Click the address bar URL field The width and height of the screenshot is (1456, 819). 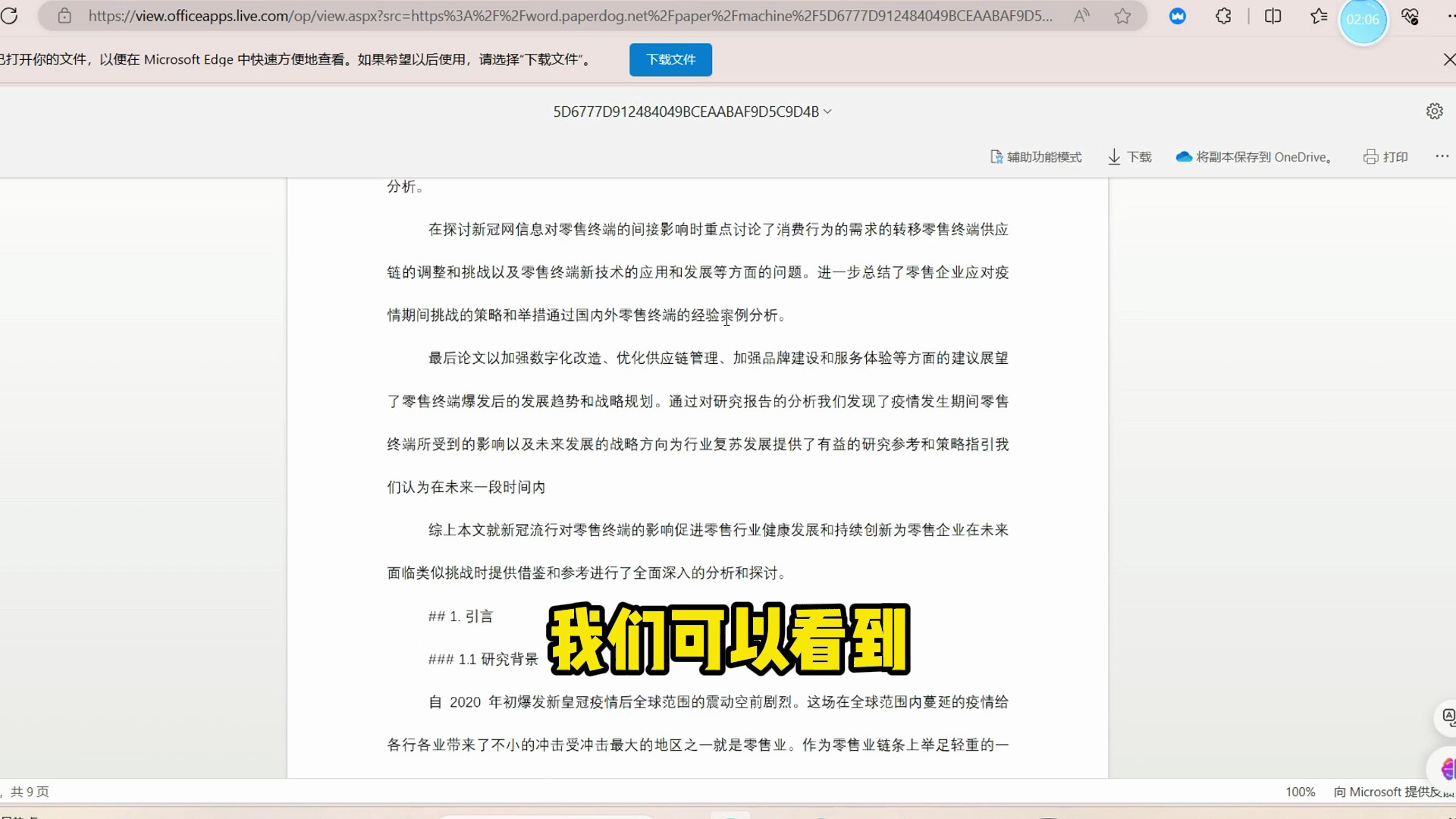[x=570, y=16]
